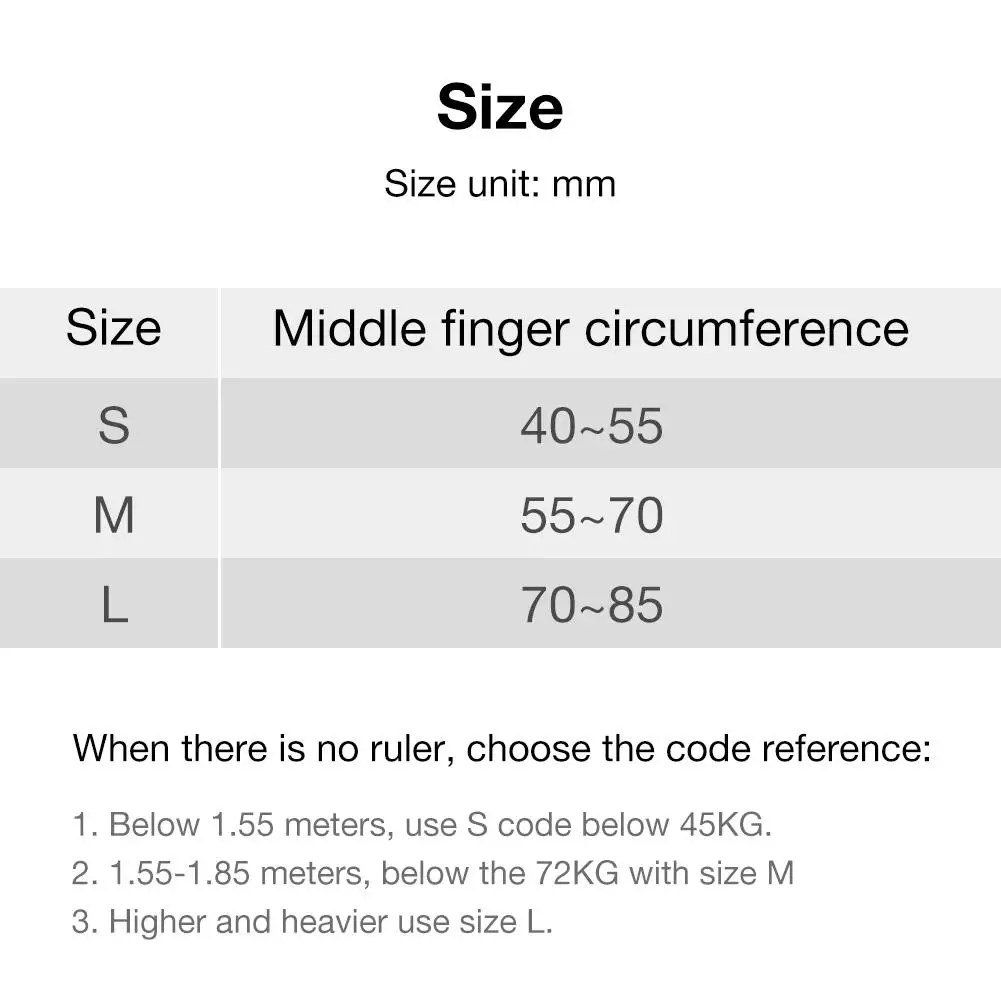The height and width of the screenshot is (1001, 1001).
Task: Click the 'When there is no ruler' heading
Action: pos(500,748)
